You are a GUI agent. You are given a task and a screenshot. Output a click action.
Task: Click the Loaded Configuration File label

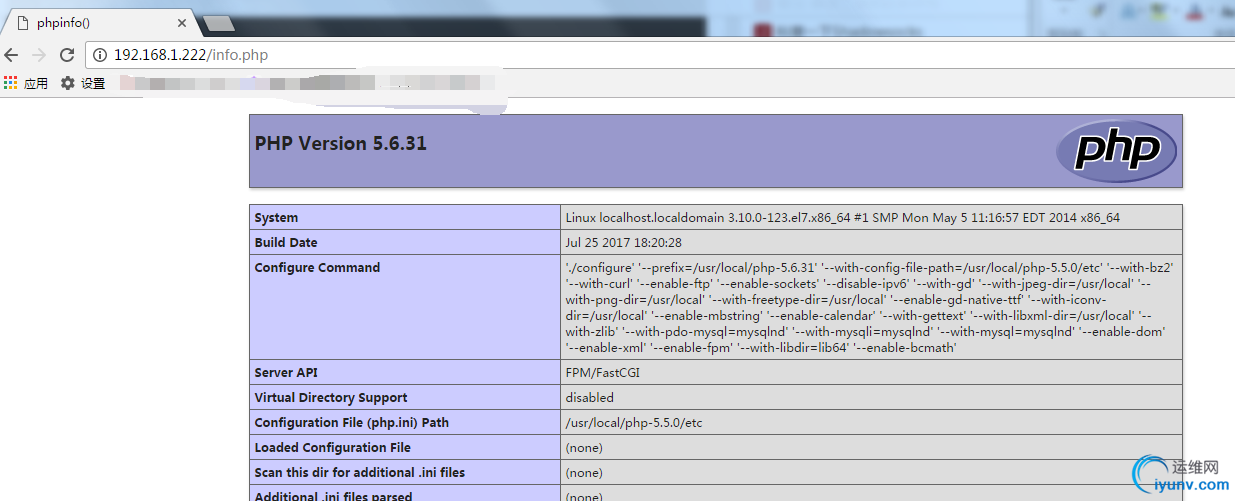[333, 447]
